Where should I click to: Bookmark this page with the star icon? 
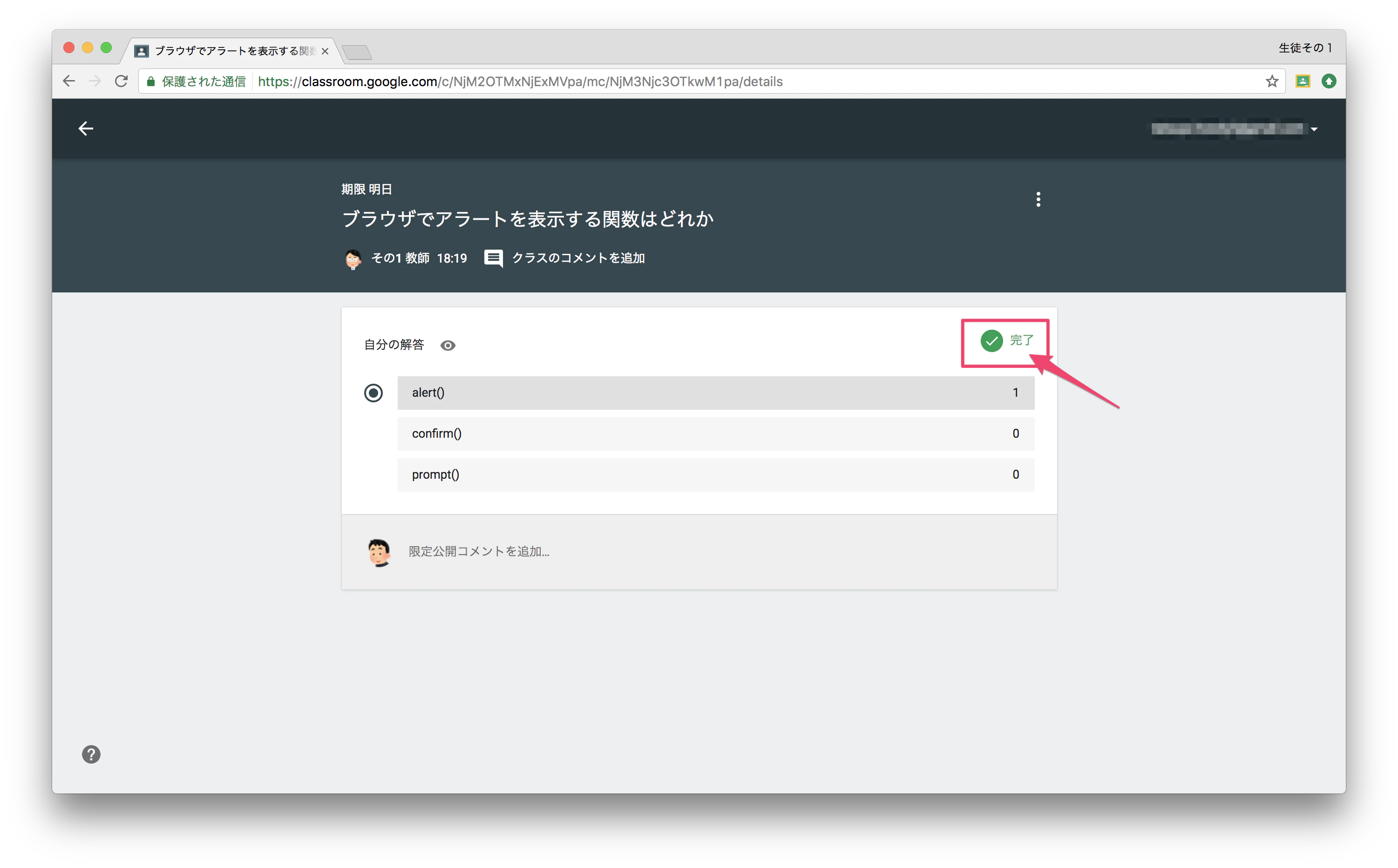point(1272,81)
